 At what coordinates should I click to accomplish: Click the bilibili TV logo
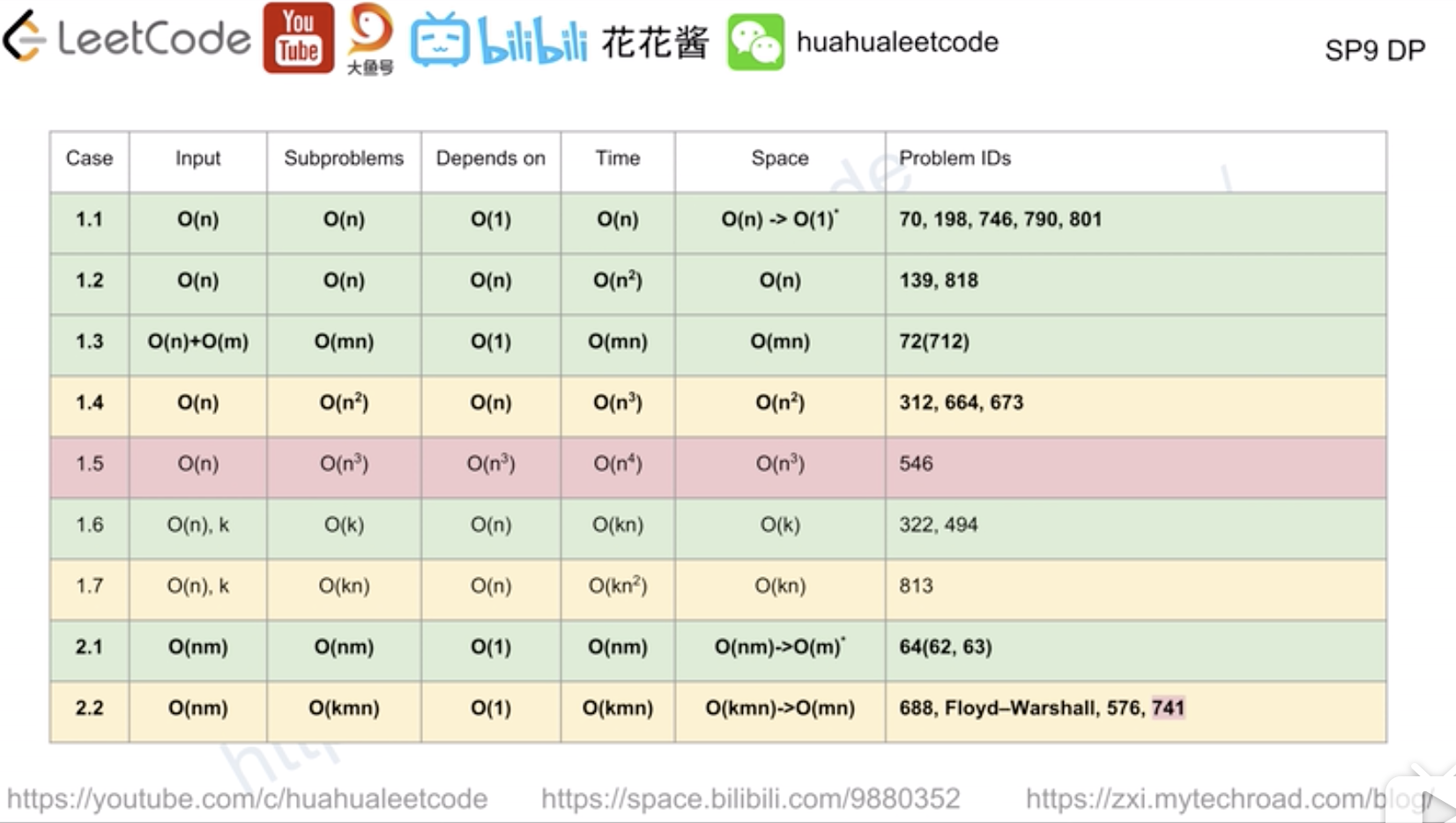point(499,40)
